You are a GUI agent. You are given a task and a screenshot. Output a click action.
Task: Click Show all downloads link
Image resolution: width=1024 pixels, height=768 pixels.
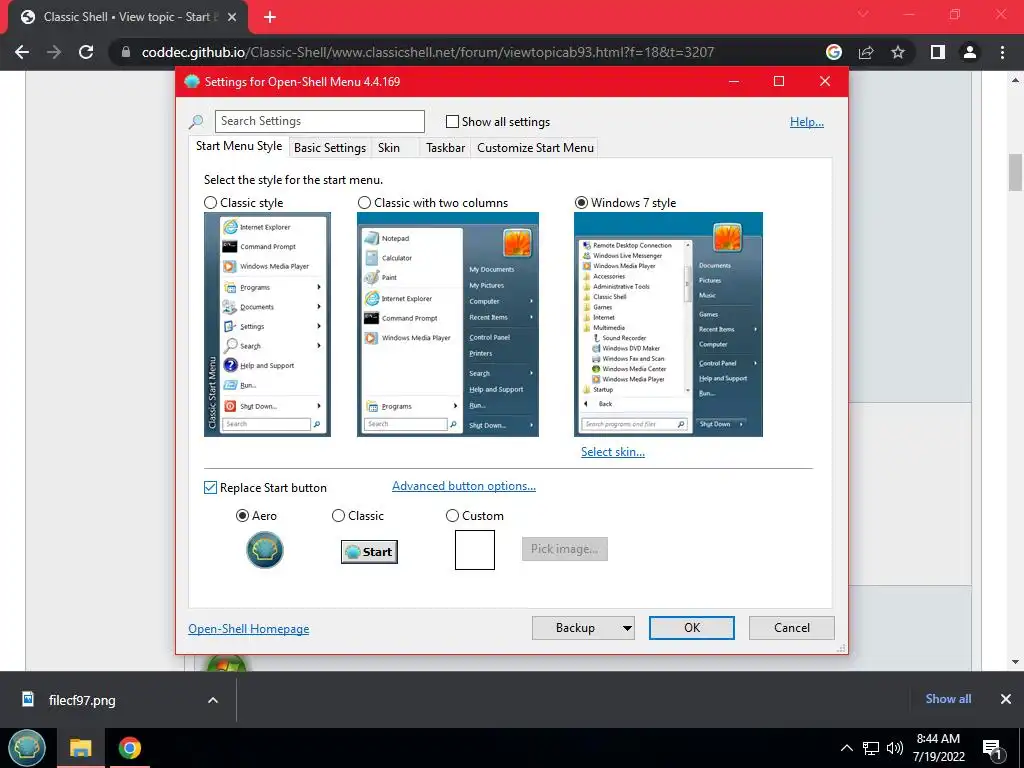click(948, 699)
